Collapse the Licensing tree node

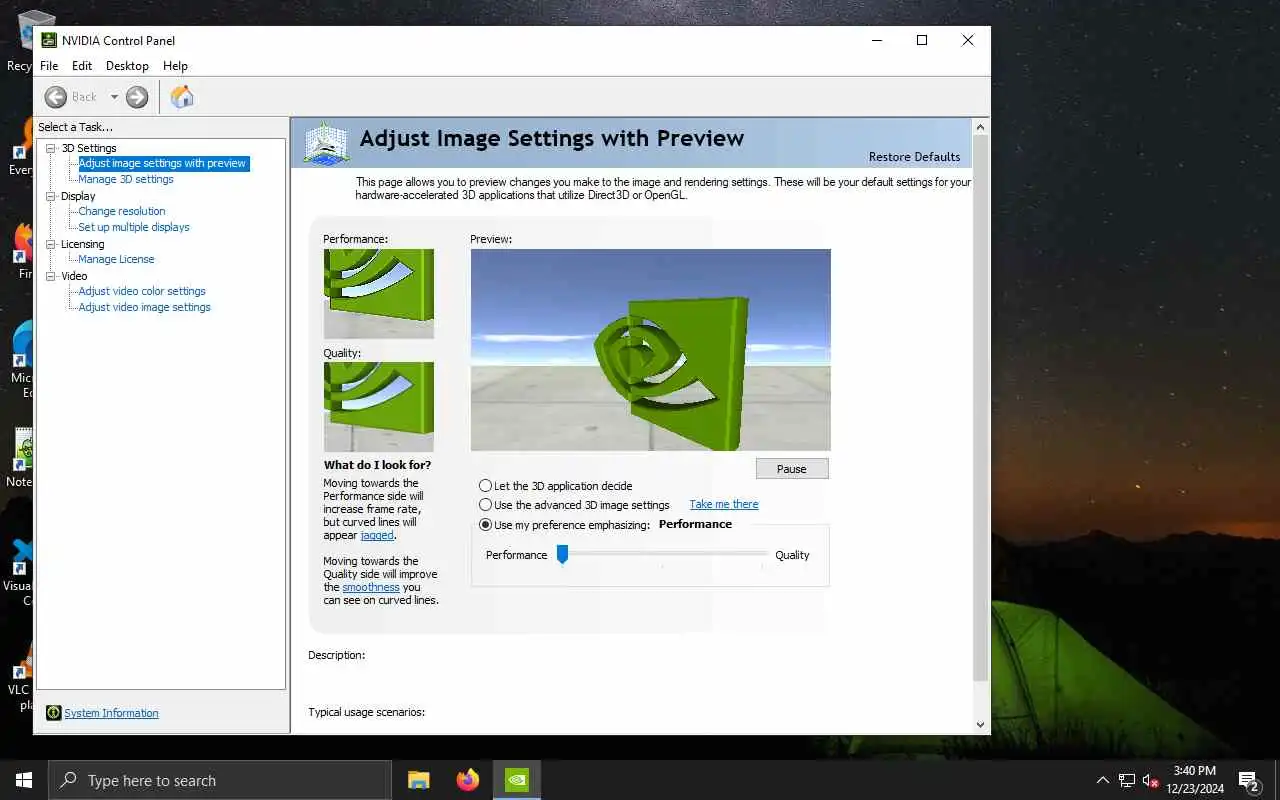tap(51, 244)
